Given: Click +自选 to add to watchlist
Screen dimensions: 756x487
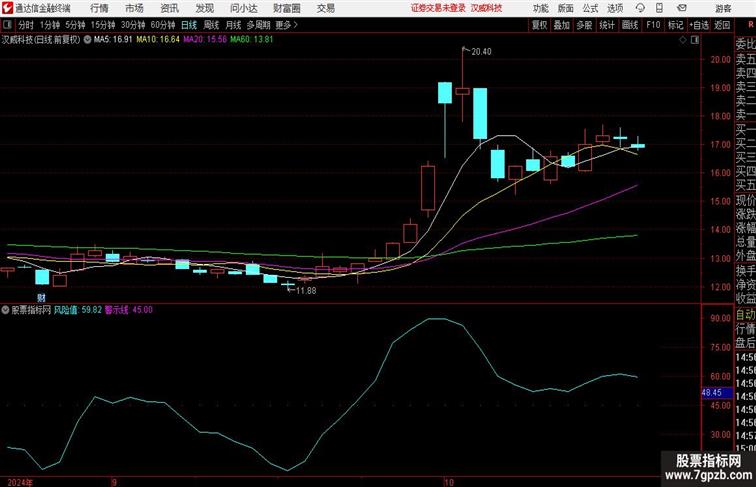Looking at the screenshot, I should coord(699,25).
